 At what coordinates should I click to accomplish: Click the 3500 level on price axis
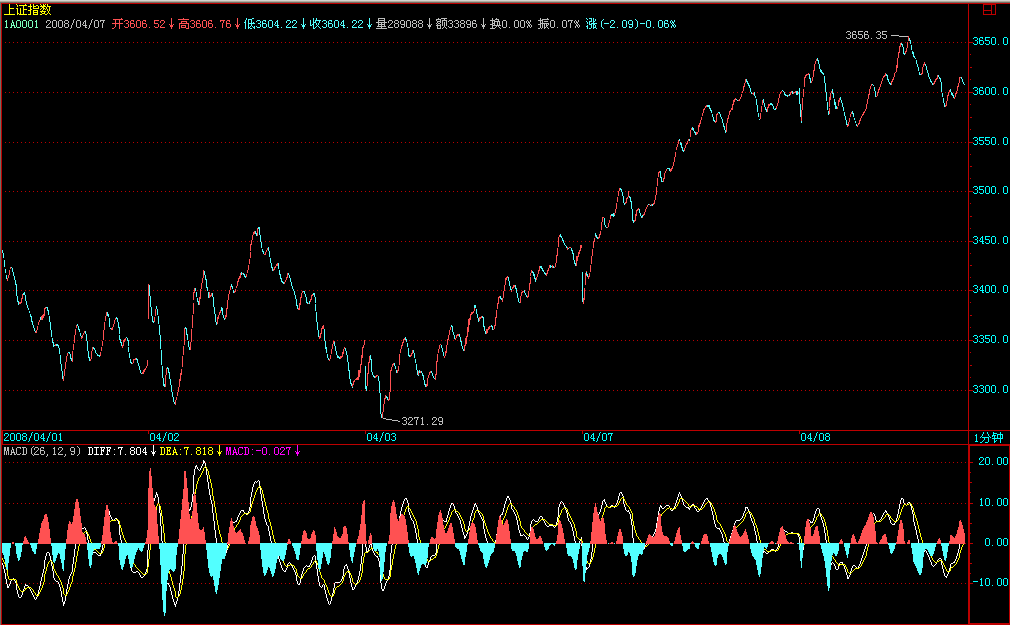click(x=989, y=190)
